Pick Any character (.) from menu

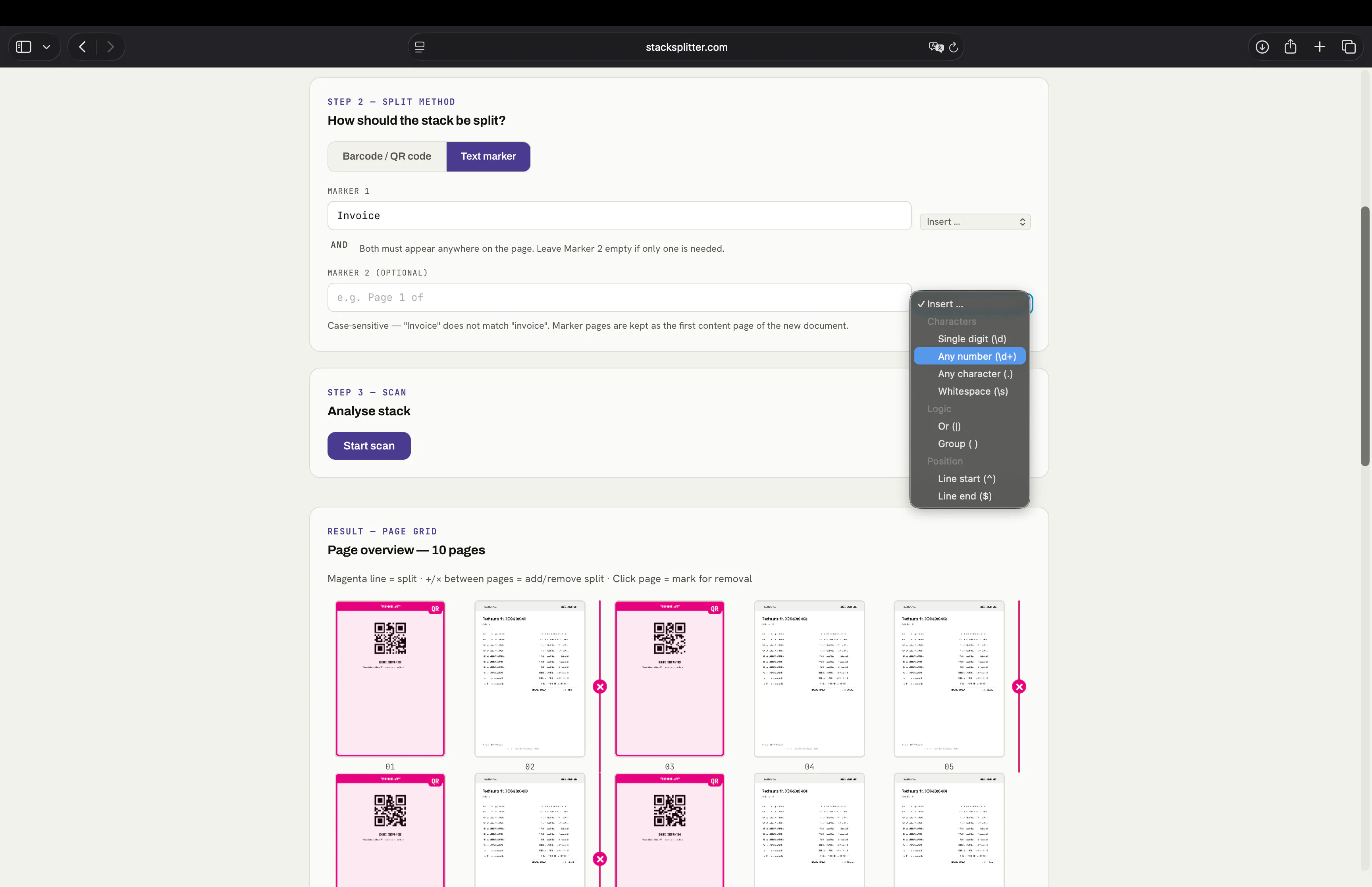tap(969, 374)
